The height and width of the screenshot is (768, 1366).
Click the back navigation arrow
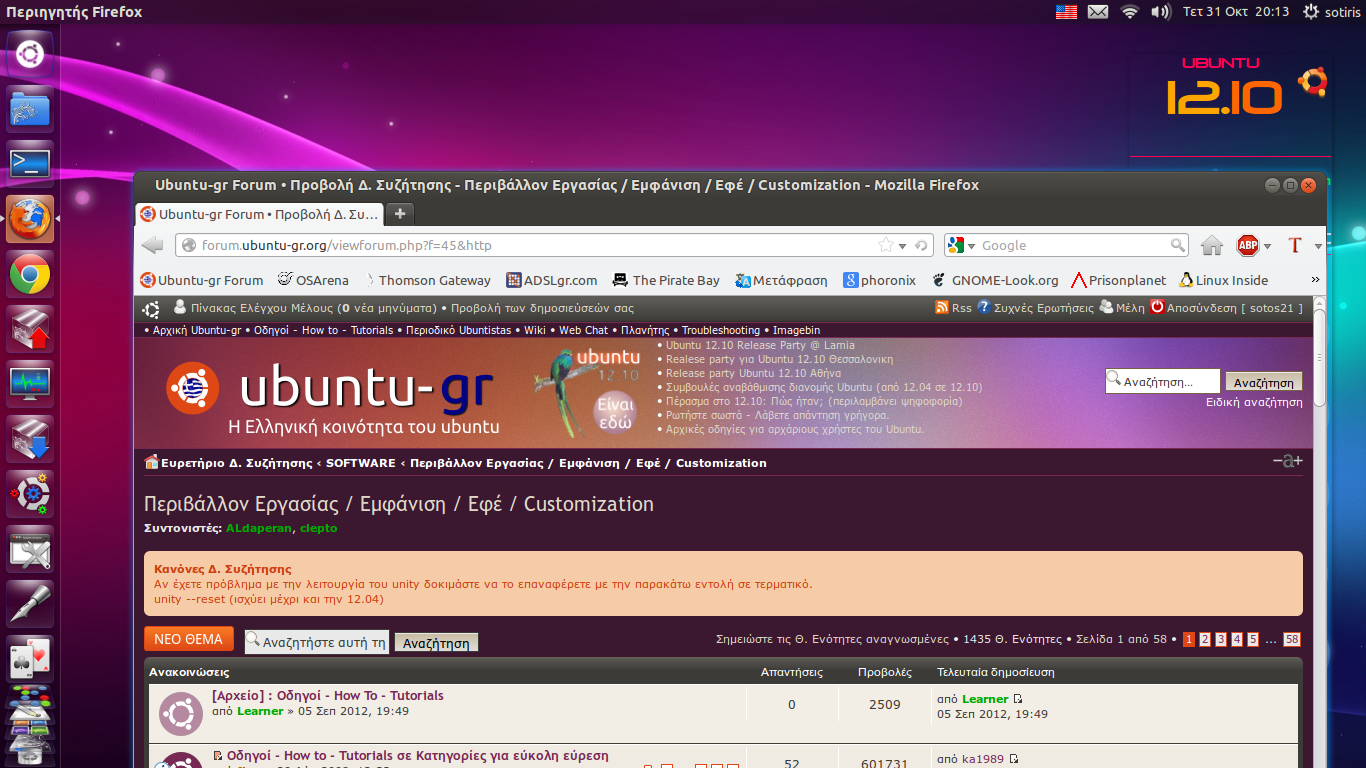point(152,245)
